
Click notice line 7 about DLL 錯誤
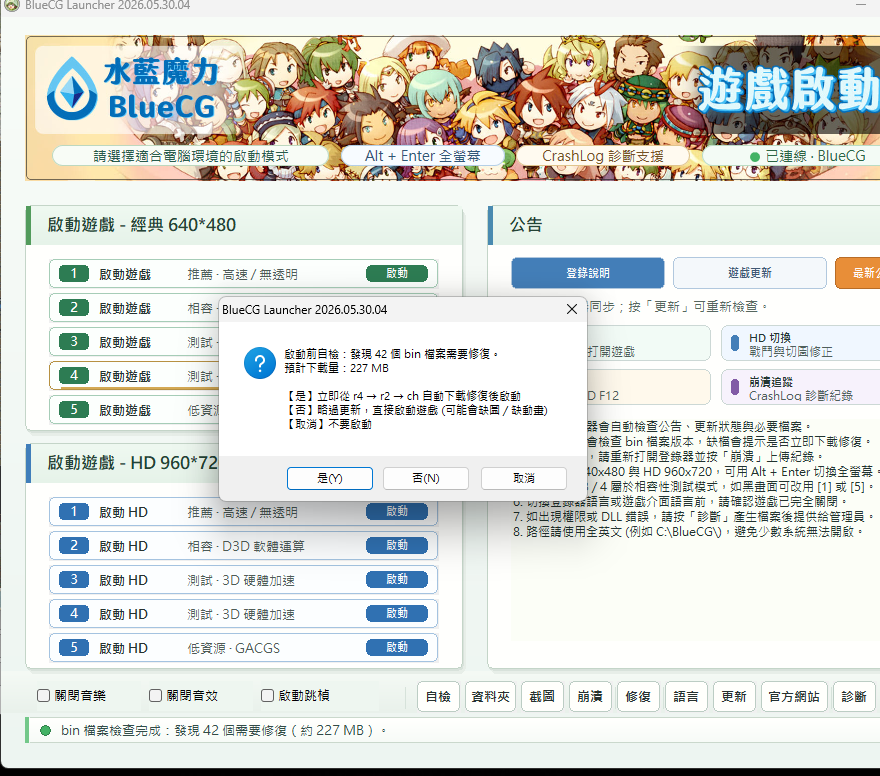pyautogui.click(x=694, y=516)
